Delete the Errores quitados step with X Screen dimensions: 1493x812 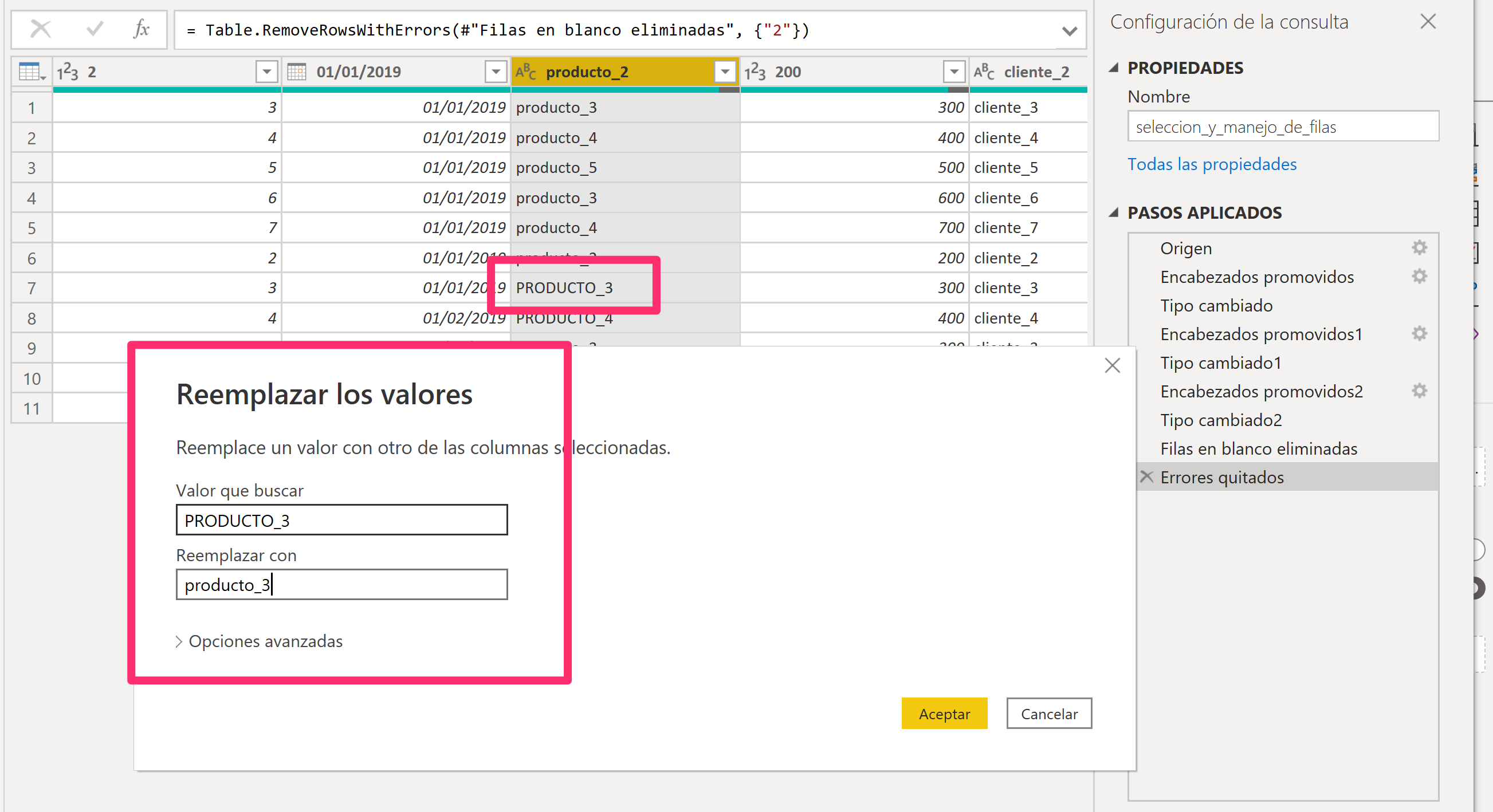point(1146,476)
